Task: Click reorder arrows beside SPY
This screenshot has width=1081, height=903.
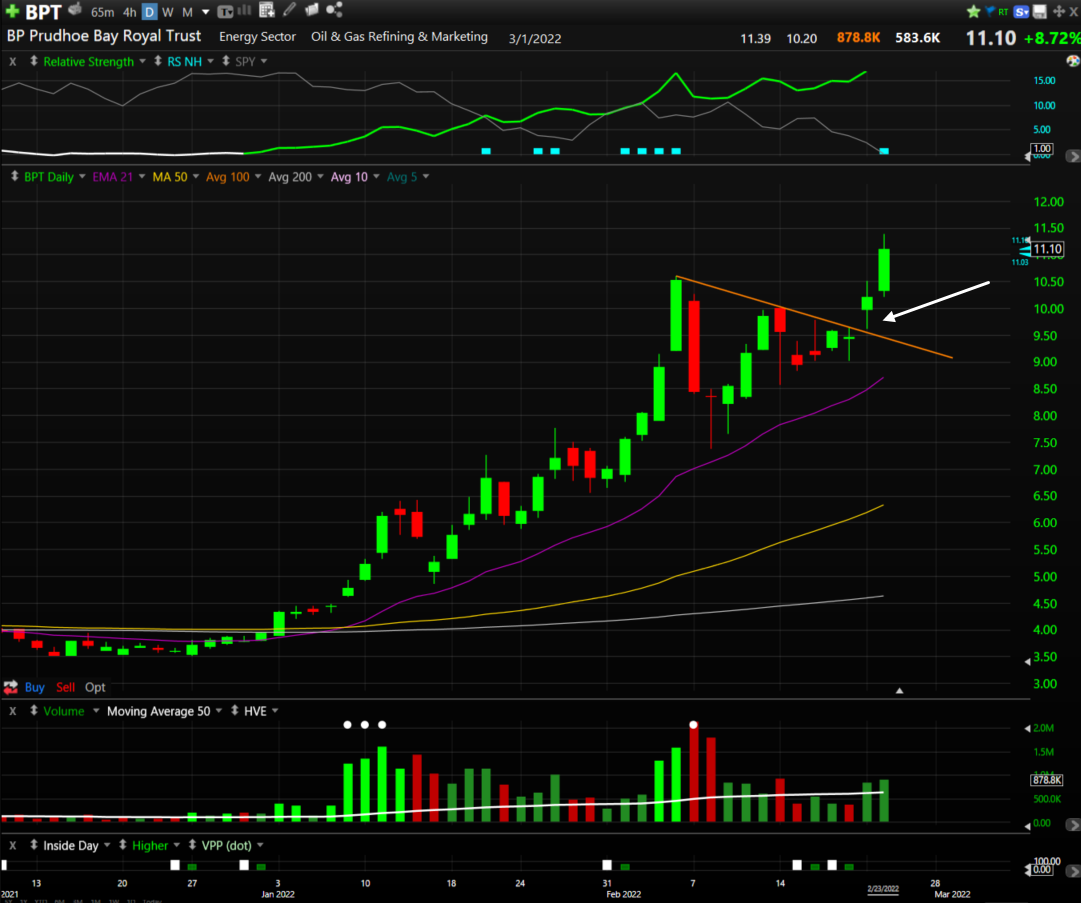Action: (225, 61)
